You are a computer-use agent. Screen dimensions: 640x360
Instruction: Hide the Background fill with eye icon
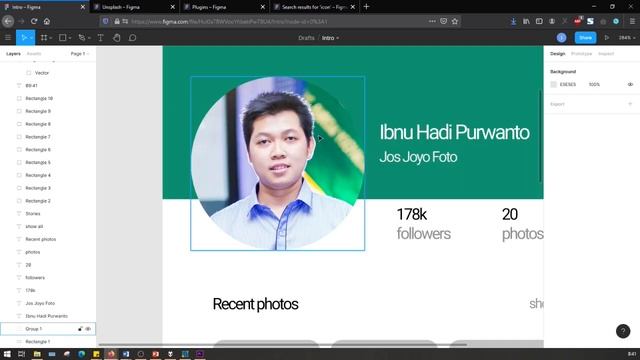coord(630,84)
